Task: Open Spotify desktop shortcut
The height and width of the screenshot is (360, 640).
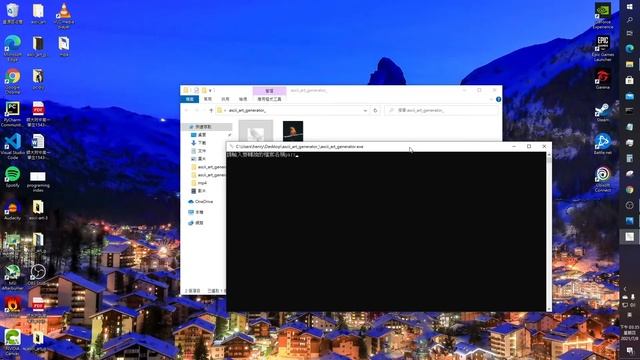Action: click(12, 178)
